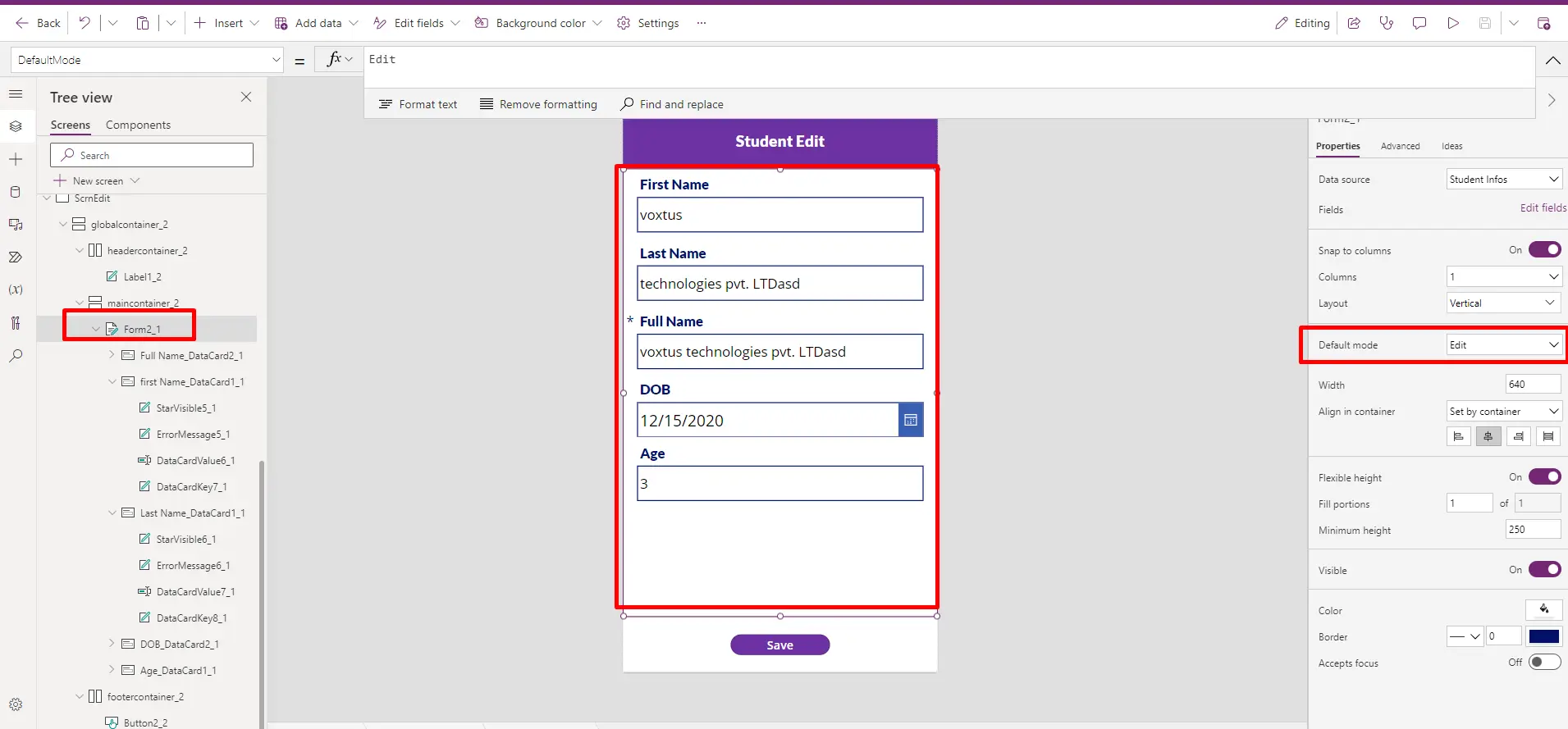Open the Advanced tools icon
Screen dimensions: 1568x729
(x=16, y=323)
